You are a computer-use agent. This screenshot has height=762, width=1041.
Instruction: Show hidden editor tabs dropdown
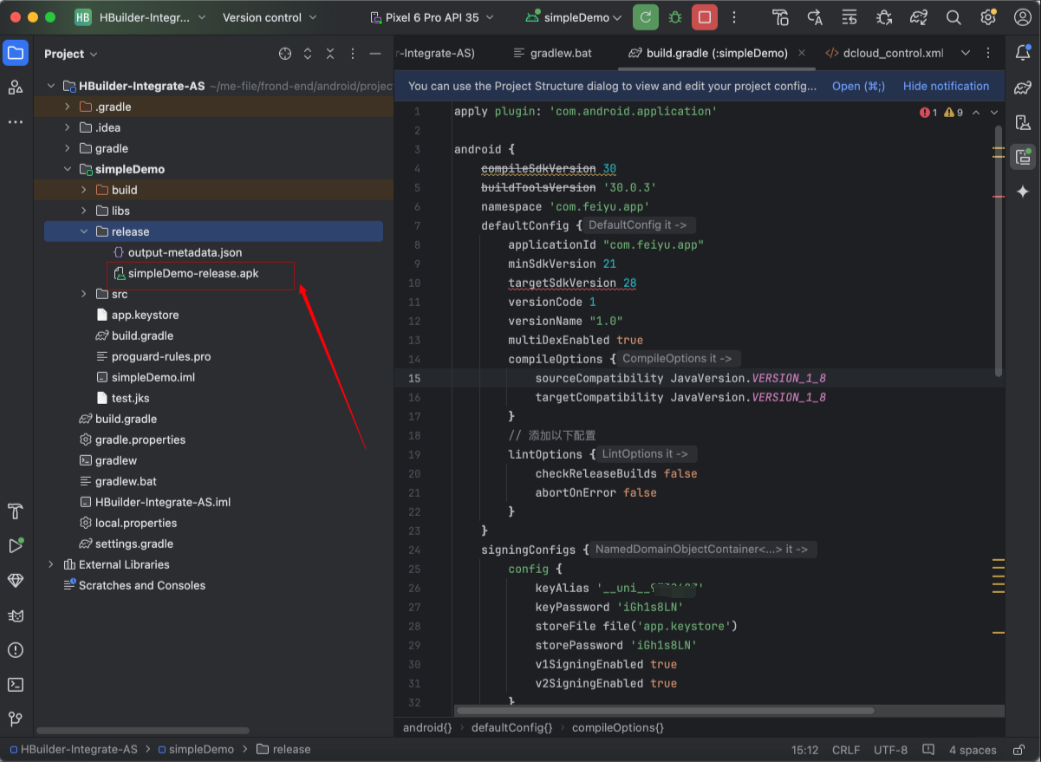965,53
